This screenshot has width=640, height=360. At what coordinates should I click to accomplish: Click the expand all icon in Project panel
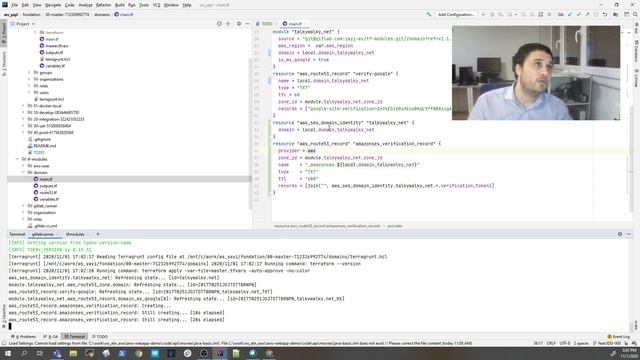click(x=228, y=24)
